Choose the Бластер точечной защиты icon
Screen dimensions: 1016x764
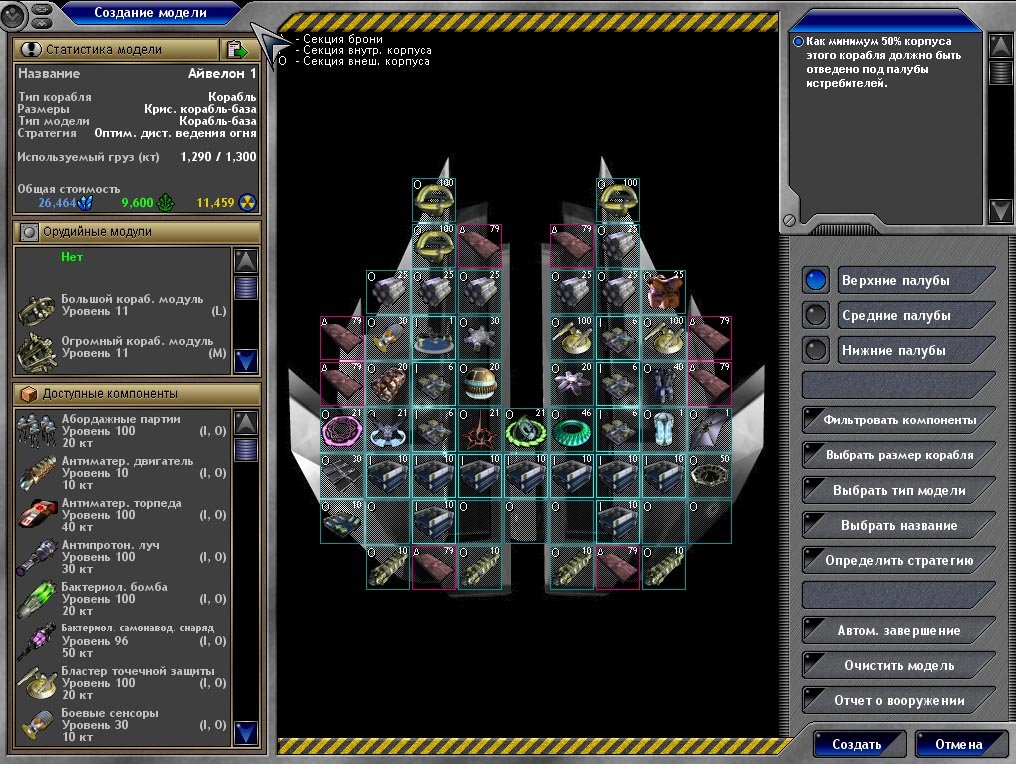[x=37, y=683]
